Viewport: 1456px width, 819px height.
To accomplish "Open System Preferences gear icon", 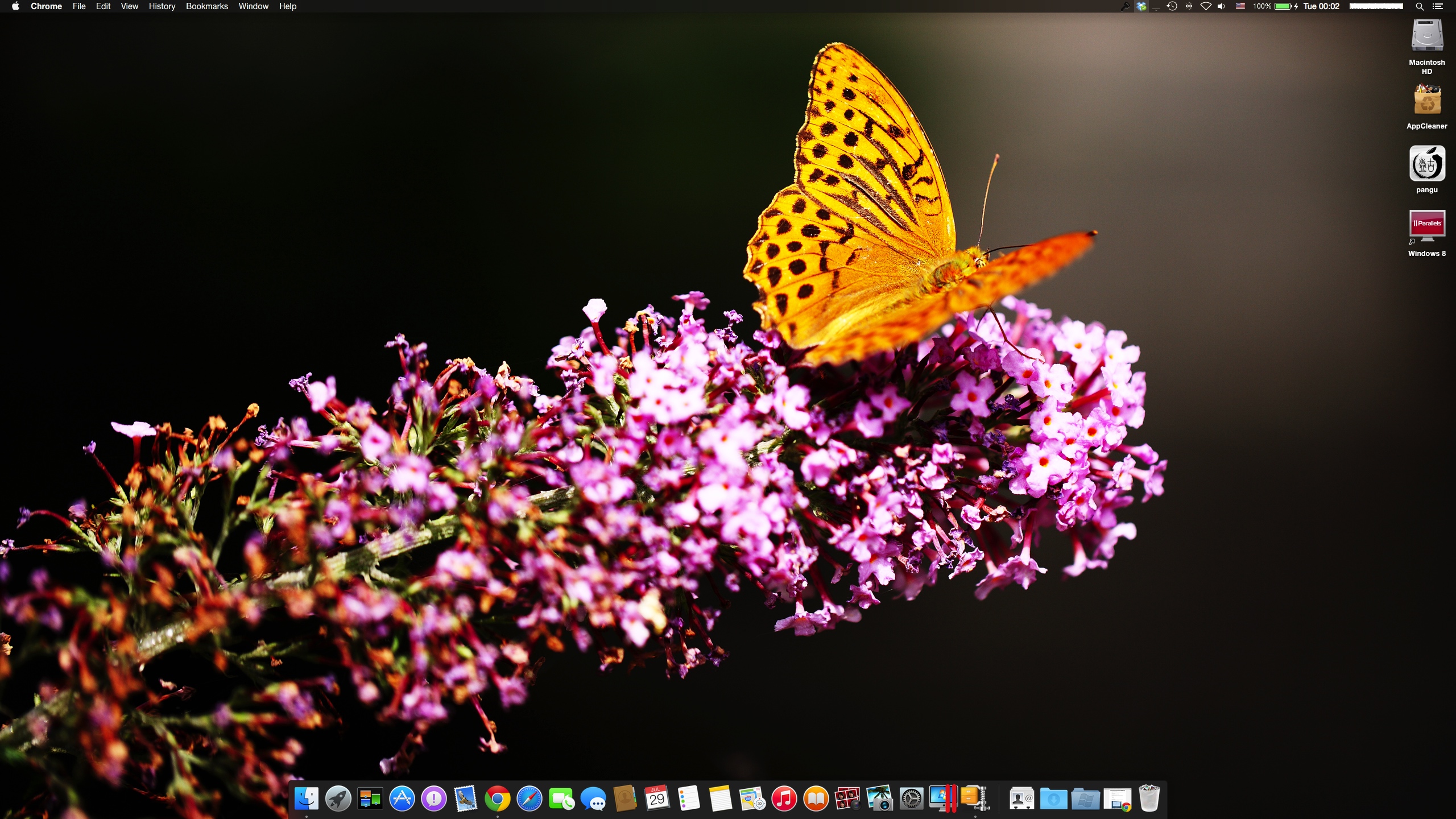I will [911, 799].
